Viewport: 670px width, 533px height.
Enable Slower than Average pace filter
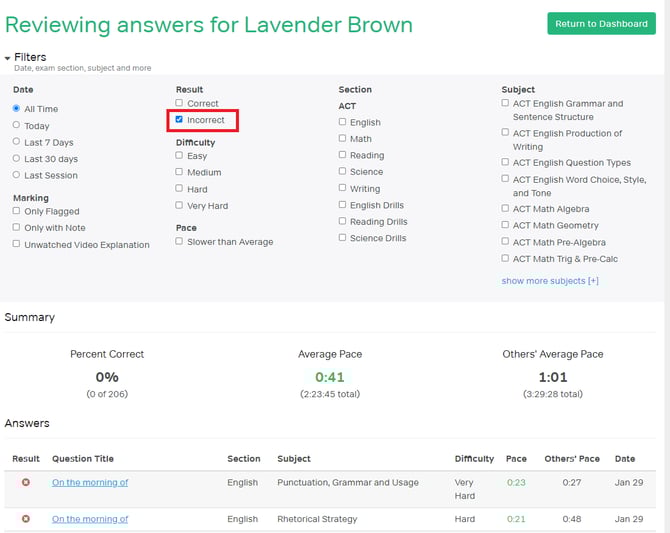click(179, 241)
